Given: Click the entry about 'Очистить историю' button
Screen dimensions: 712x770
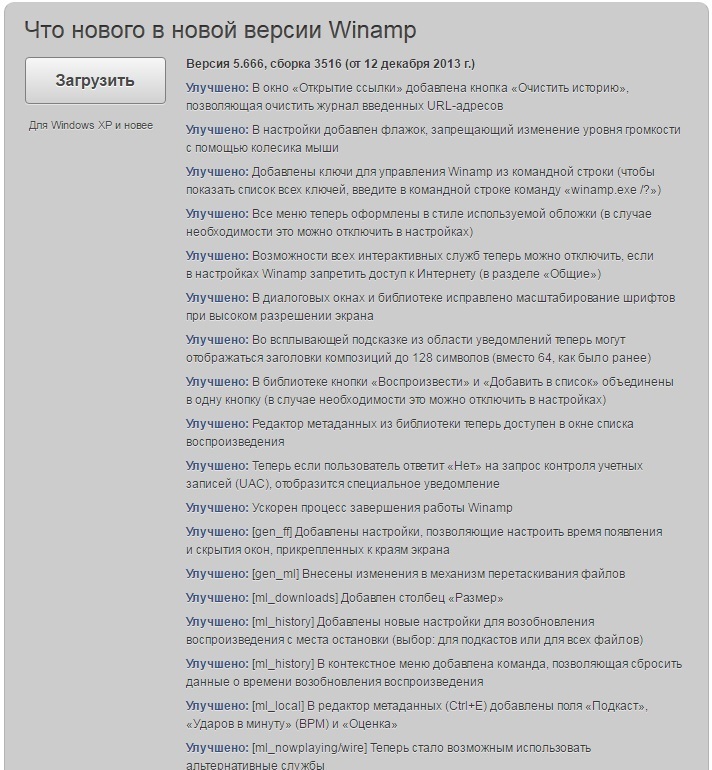Looking at the screenshot, I should [408, 97].
